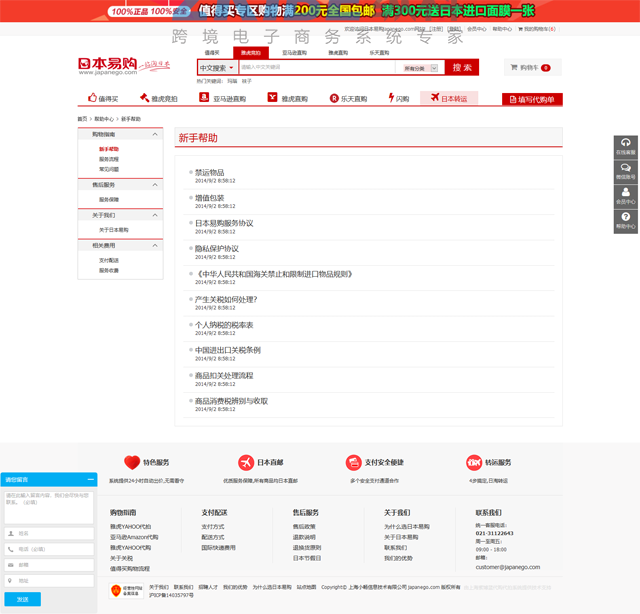
Task: Click the 购物车 cart icon beside the search bar
Action: pos(514,67)
